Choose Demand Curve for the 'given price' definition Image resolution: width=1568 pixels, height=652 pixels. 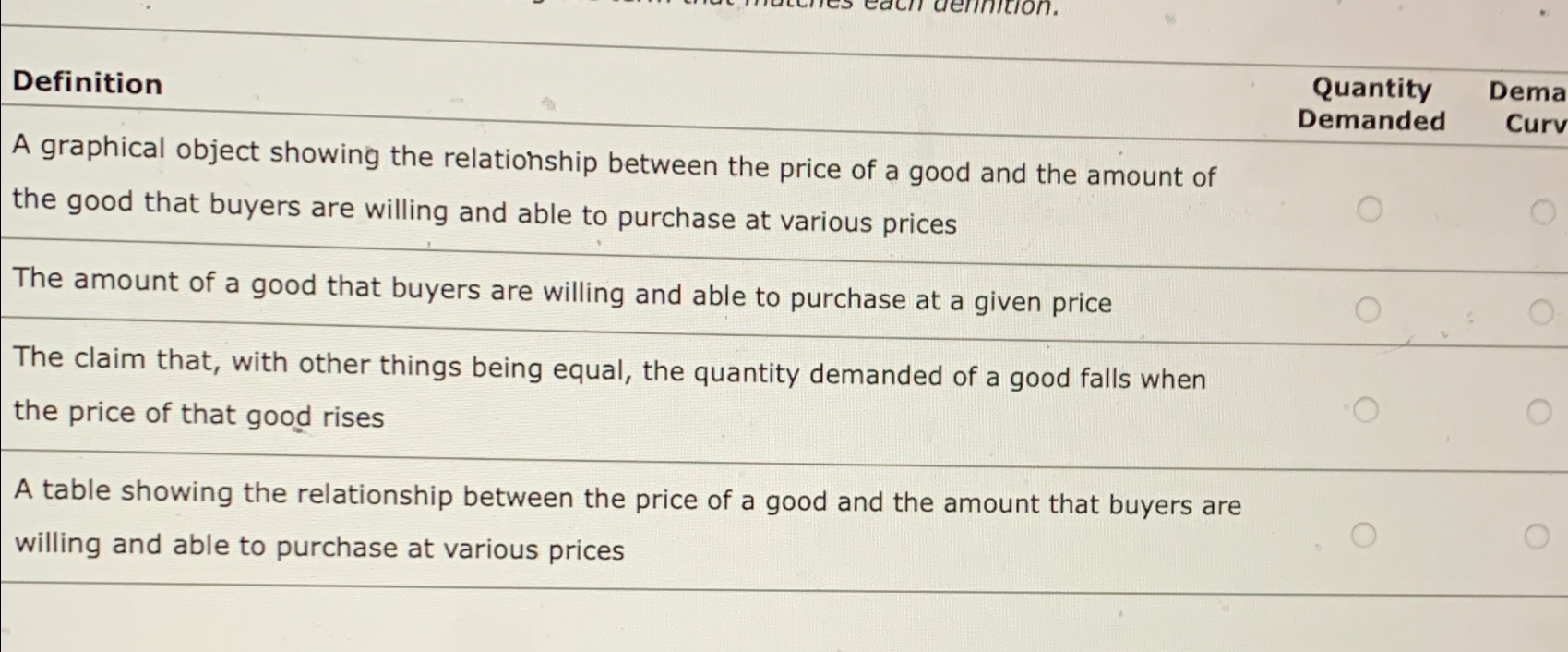point(1540,313)
